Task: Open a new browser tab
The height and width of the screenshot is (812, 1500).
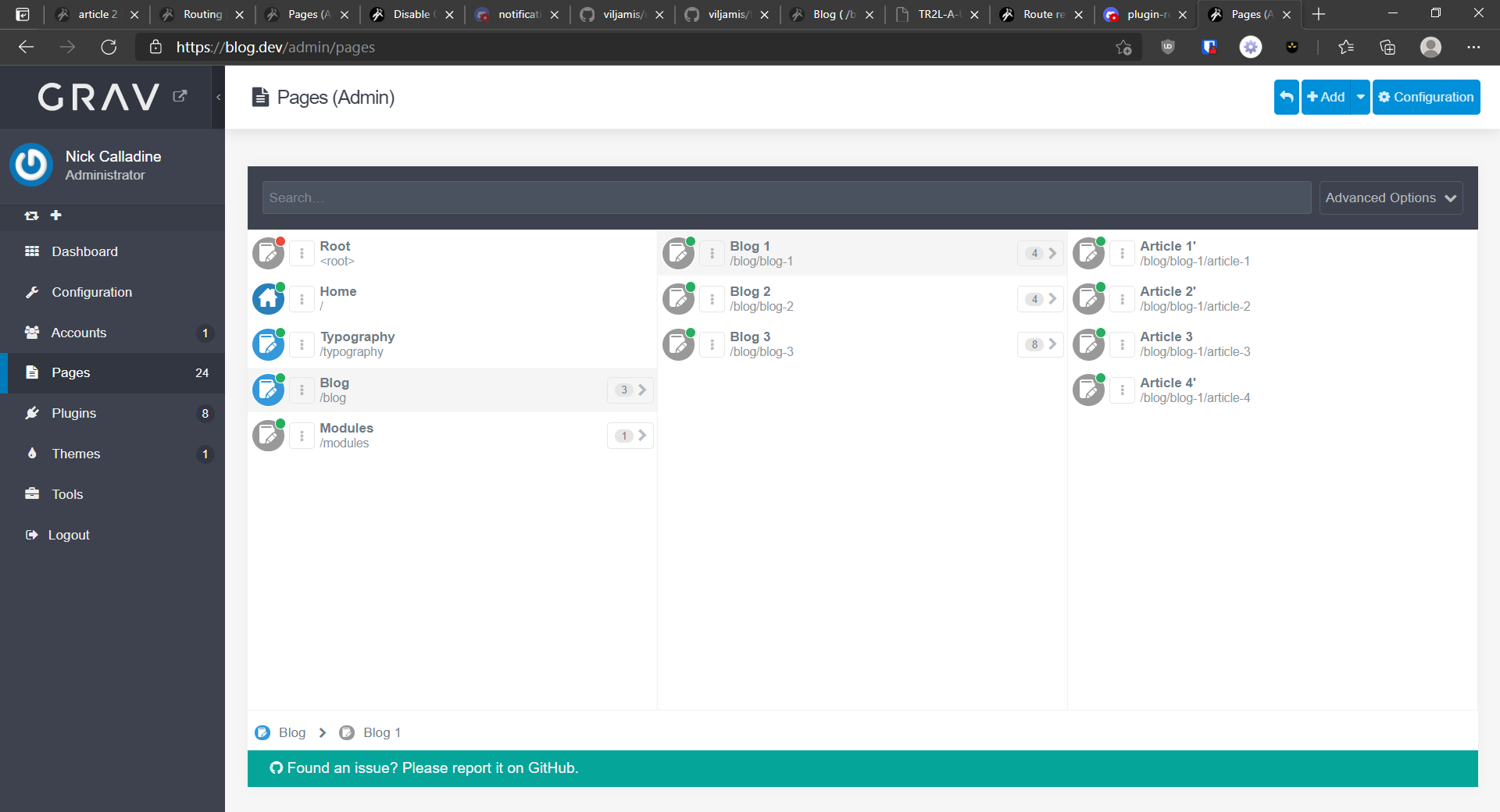Action: (x=1319, y=14)
